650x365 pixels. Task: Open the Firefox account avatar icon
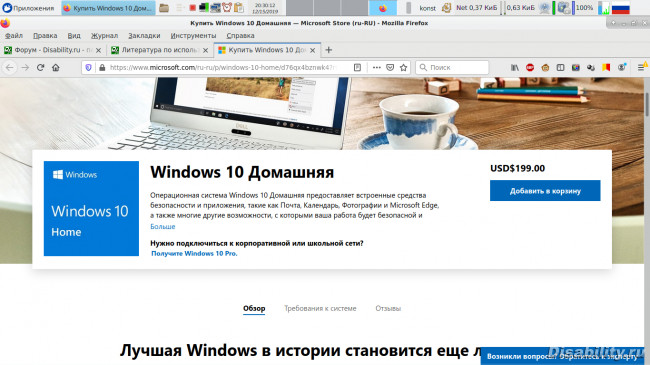621,67
